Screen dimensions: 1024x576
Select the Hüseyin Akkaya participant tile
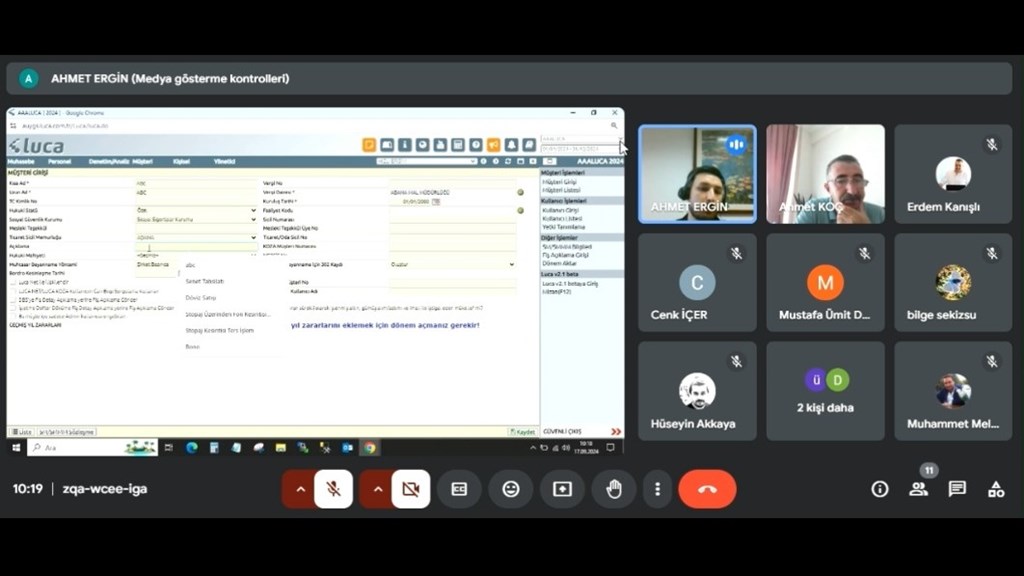click(697, 391)
